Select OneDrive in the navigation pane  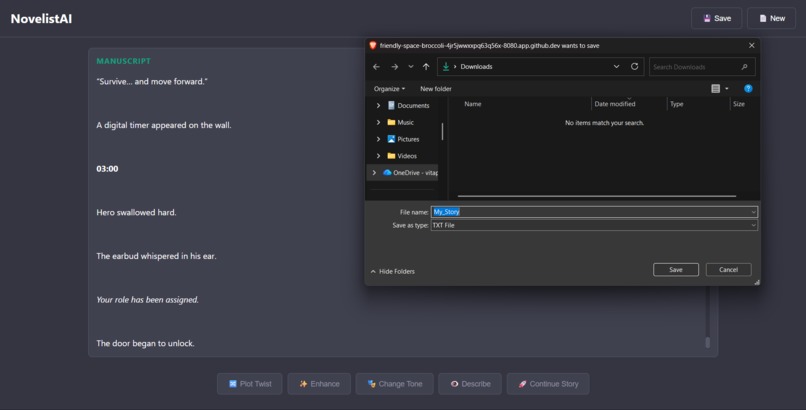click(x=410, y=173)
